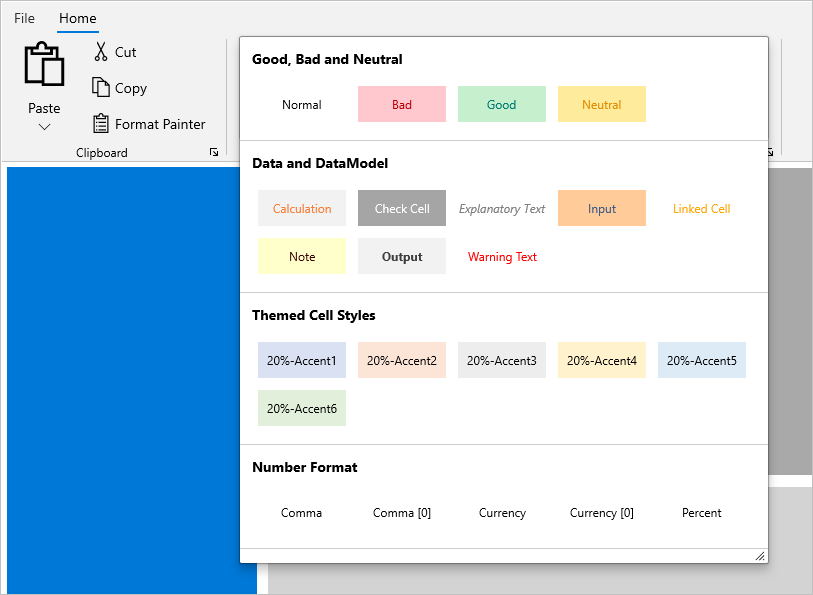813x595 pixels.
Task: Open the File menu tab
Action: (x=24, y=18)
